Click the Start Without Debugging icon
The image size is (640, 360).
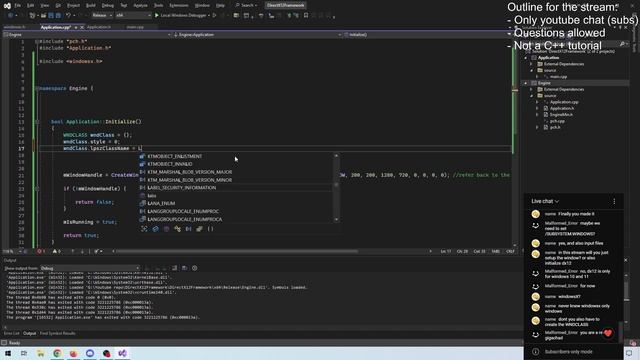(x=215, y=16)
